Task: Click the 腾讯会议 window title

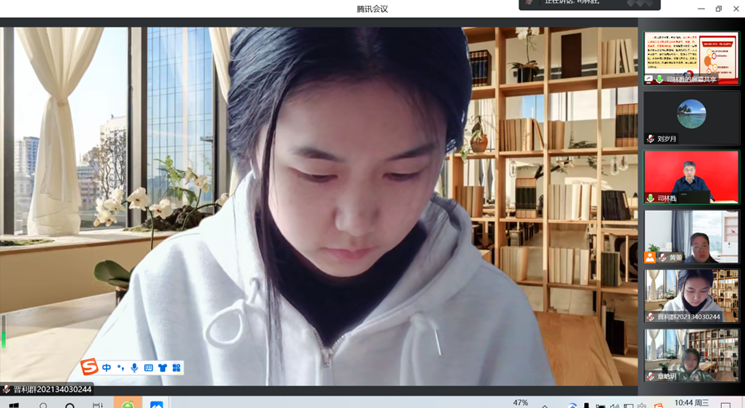Action: tap(372, 9)
